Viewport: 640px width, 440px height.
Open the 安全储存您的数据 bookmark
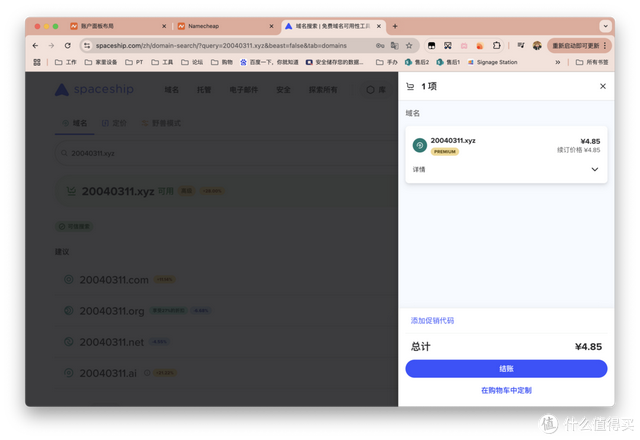[x=334, y=62]
